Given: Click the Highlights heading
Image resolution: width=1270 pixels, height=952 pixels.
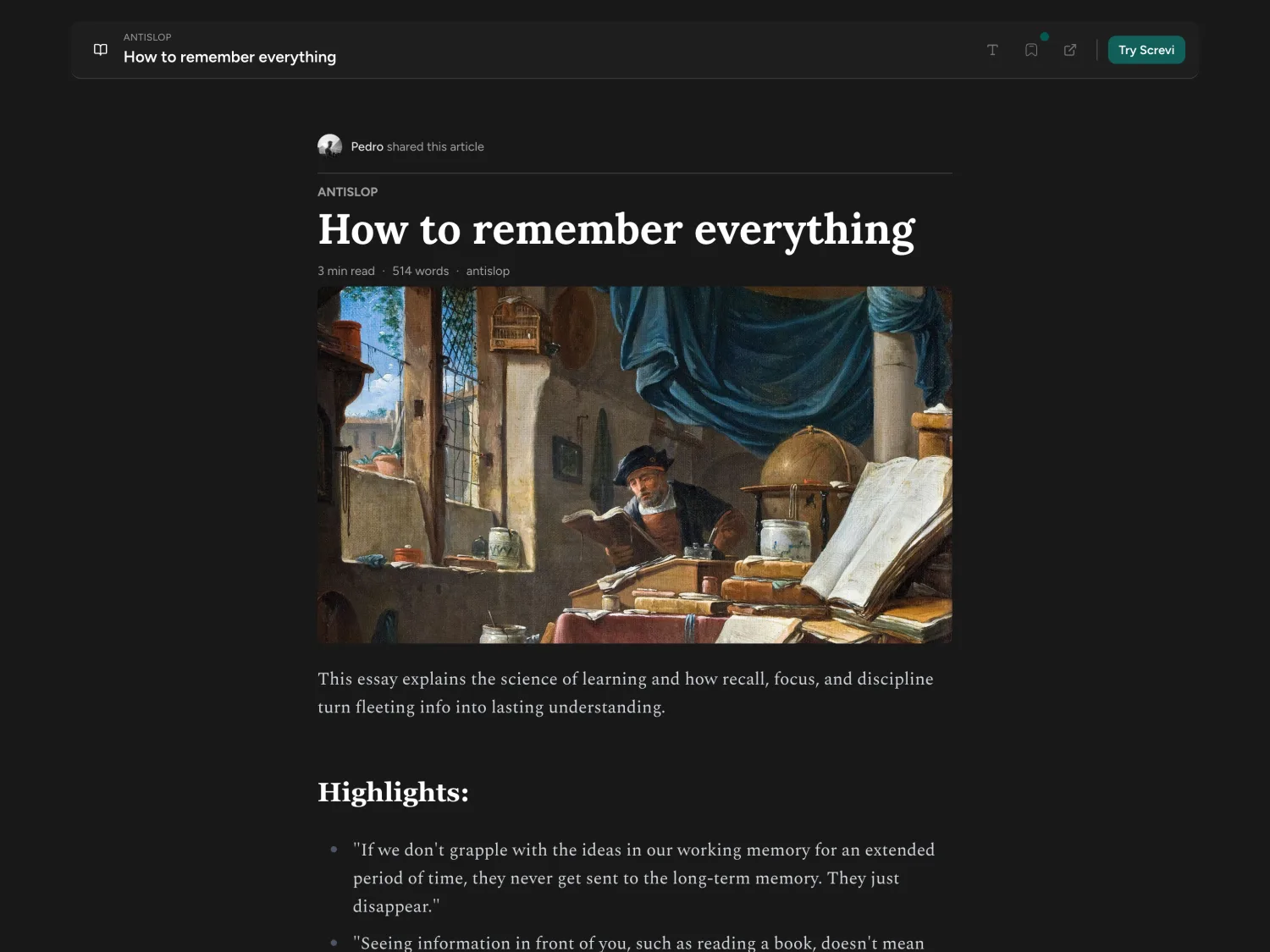Looking at the screenshot, I should click(x=393, y=792).
